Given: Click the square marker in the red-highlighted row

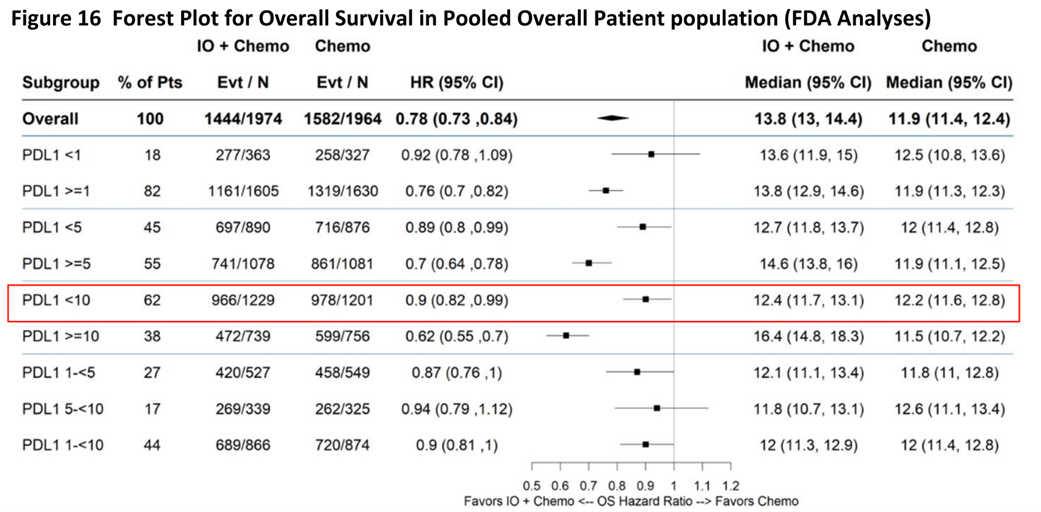Looking at the screenshot, I should [x=646, y=299].
